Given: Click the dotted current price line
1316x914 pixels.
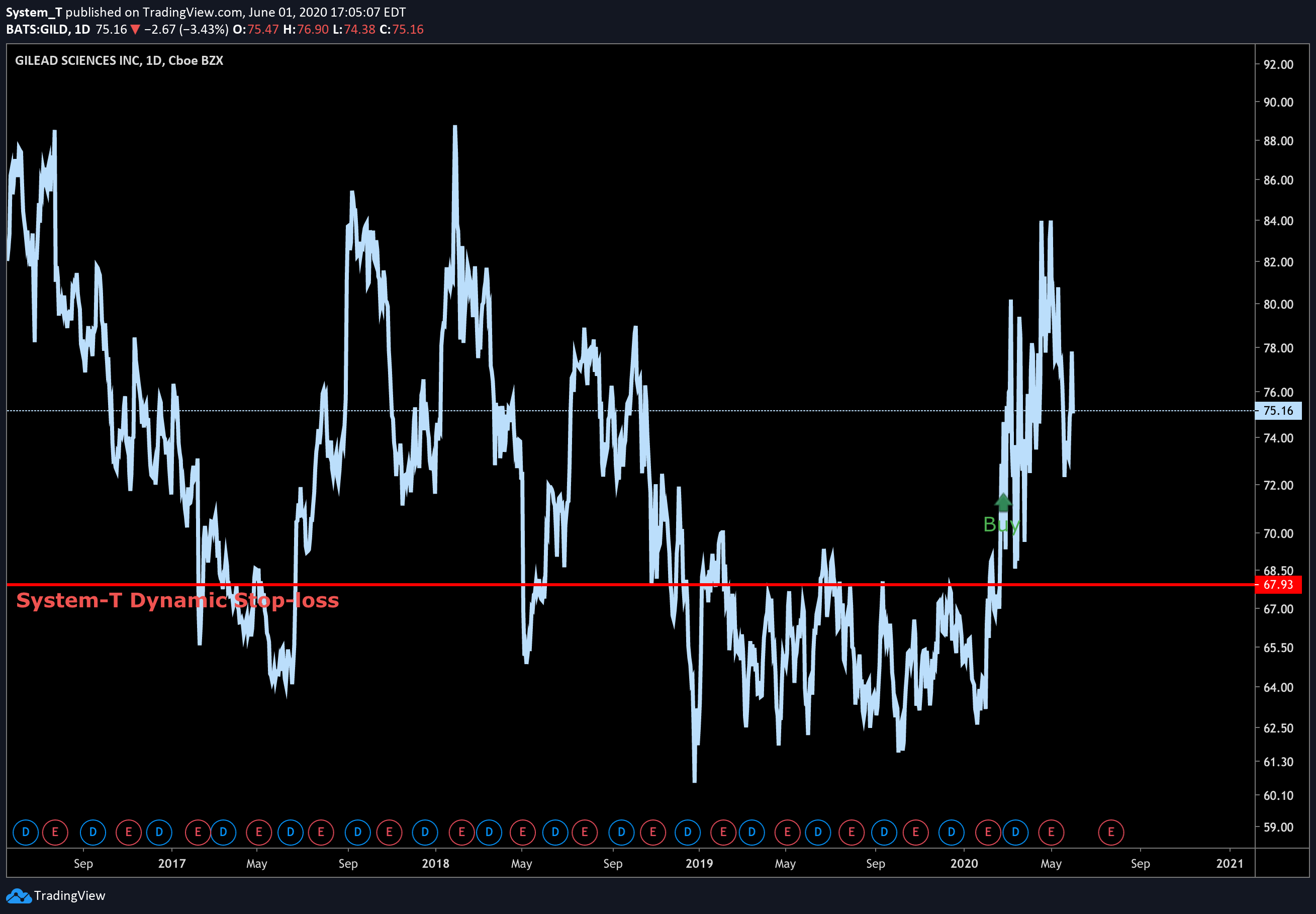Looking at the screenshot, I should click(x=630, y=411).
